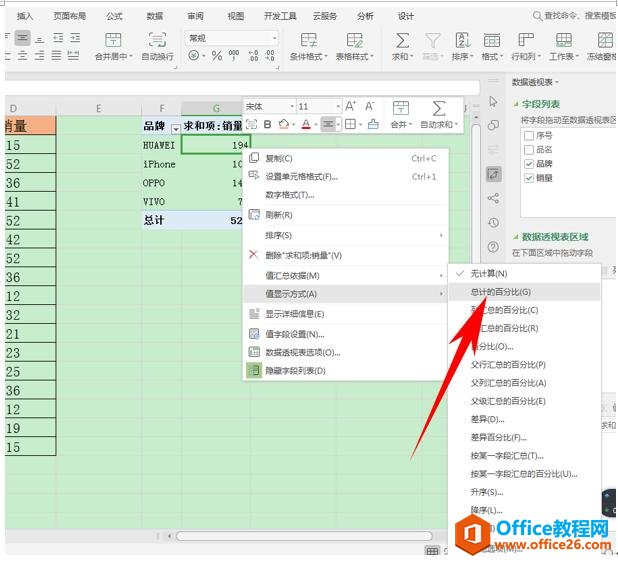Click the Filter funnel icon
The image size is (618, 562).
tap(432, 40)
